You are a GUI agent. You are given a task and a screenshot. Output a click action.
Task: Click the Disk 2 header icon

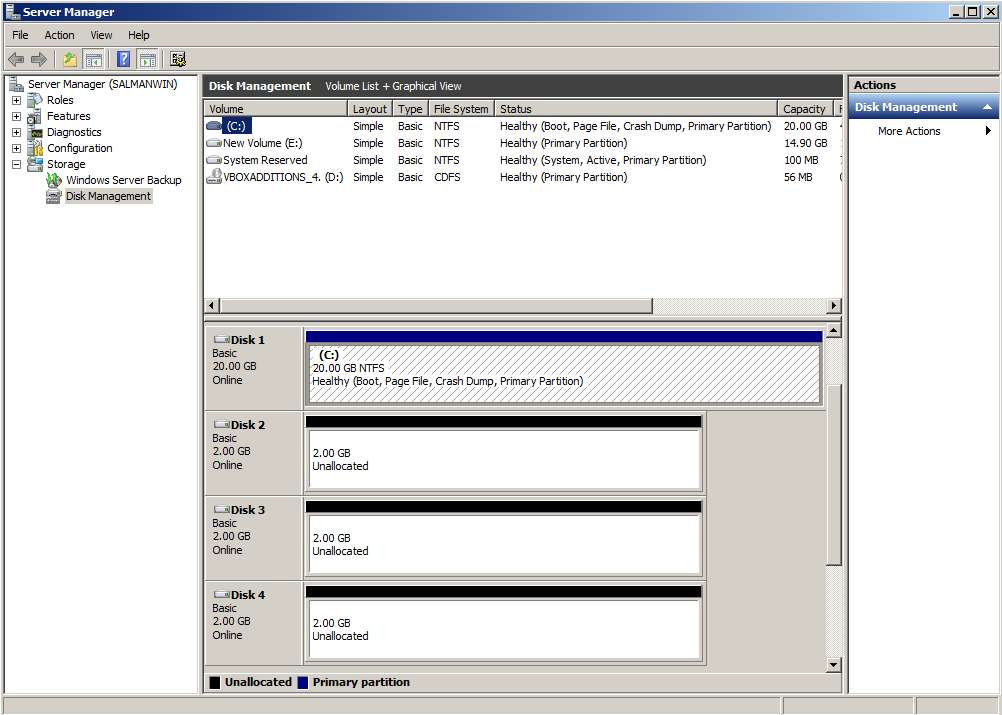222,424
